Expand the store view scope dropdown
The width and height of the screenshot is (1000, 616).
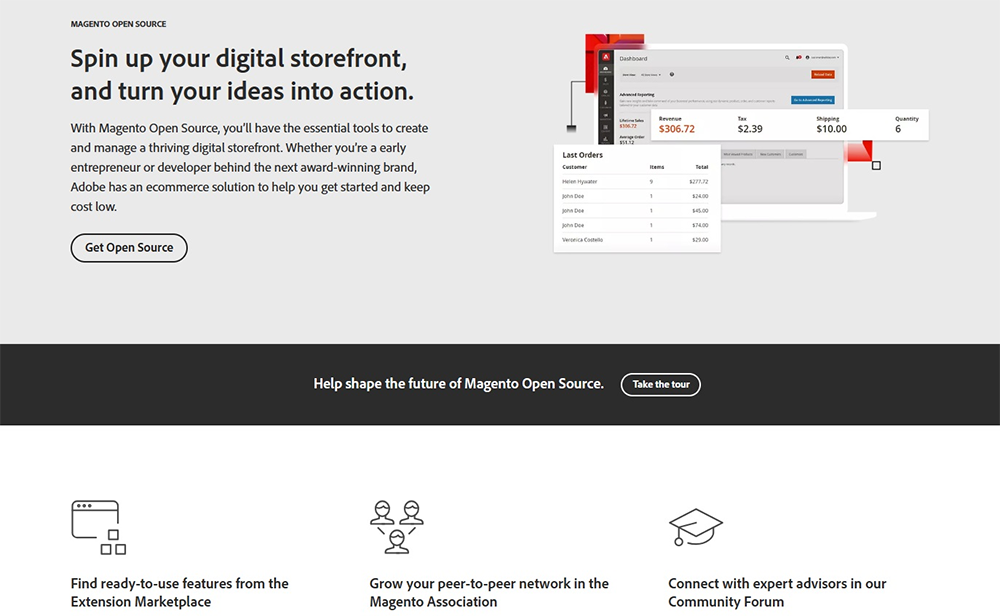651,74
